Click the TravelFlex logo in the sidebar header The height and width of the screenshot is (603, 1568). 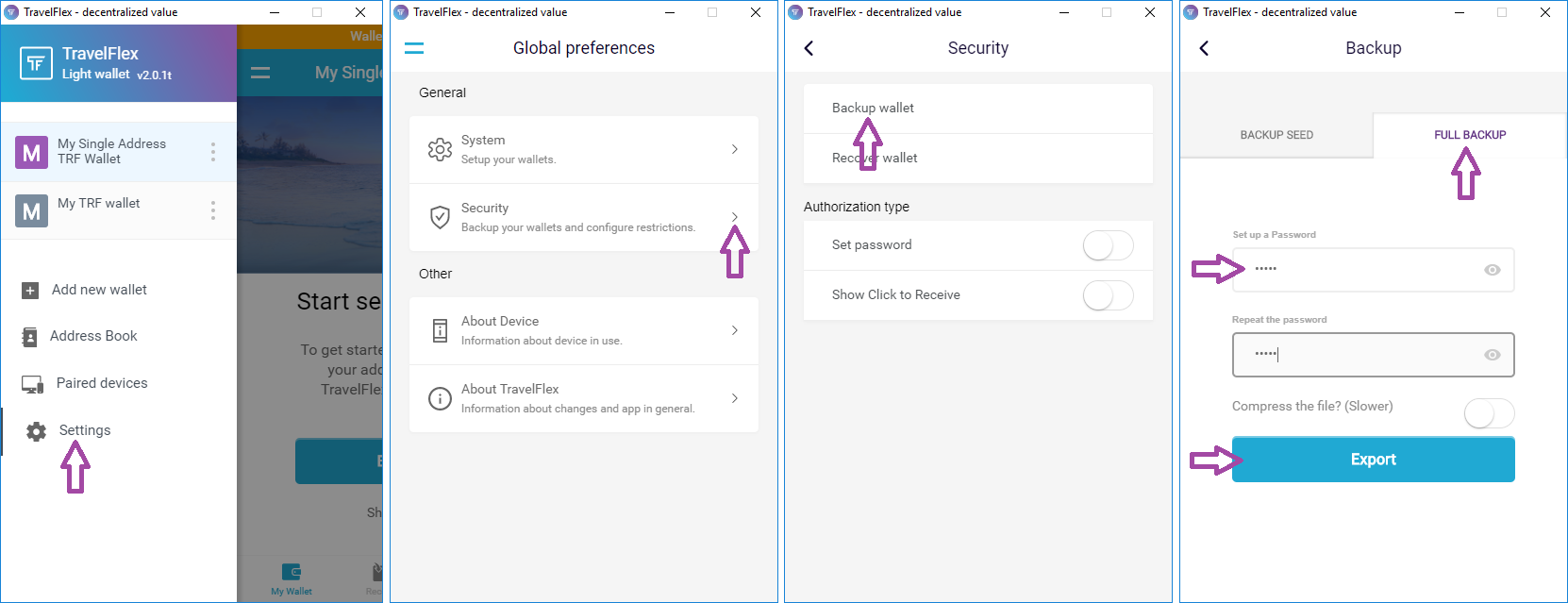coord(36,63)
